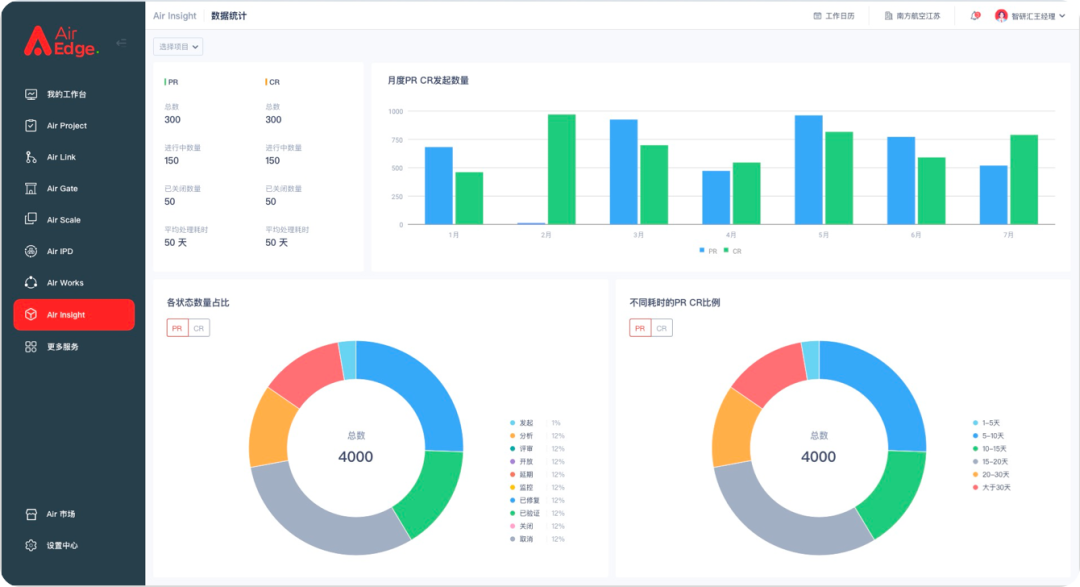Click the 工作日历 link in header
The image size is (1080, 587).
[x=834, y=16]
